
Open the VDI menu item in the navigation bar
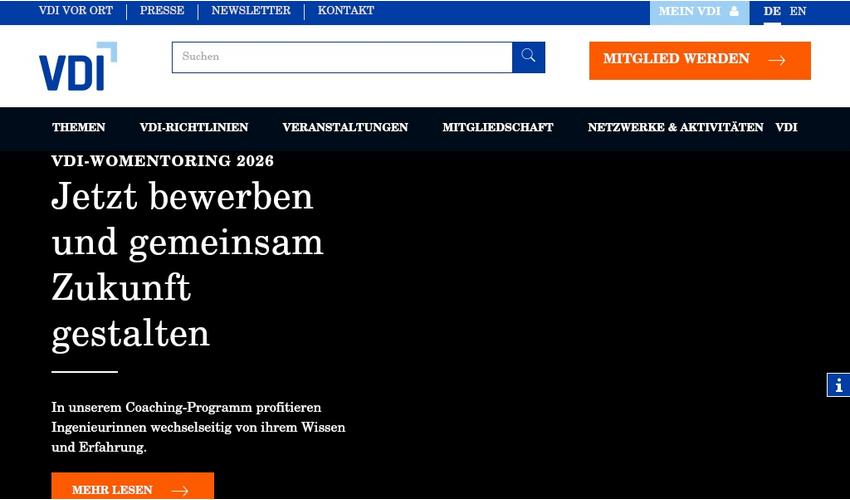click(x=786, y=127)
